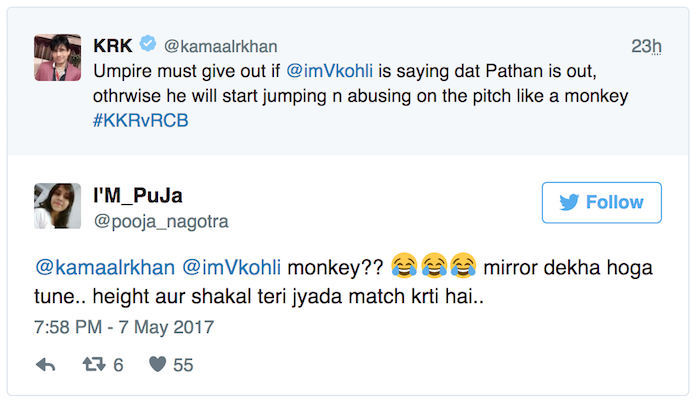Click the like count of 55

pyautogui.click(x=183, y=366)
